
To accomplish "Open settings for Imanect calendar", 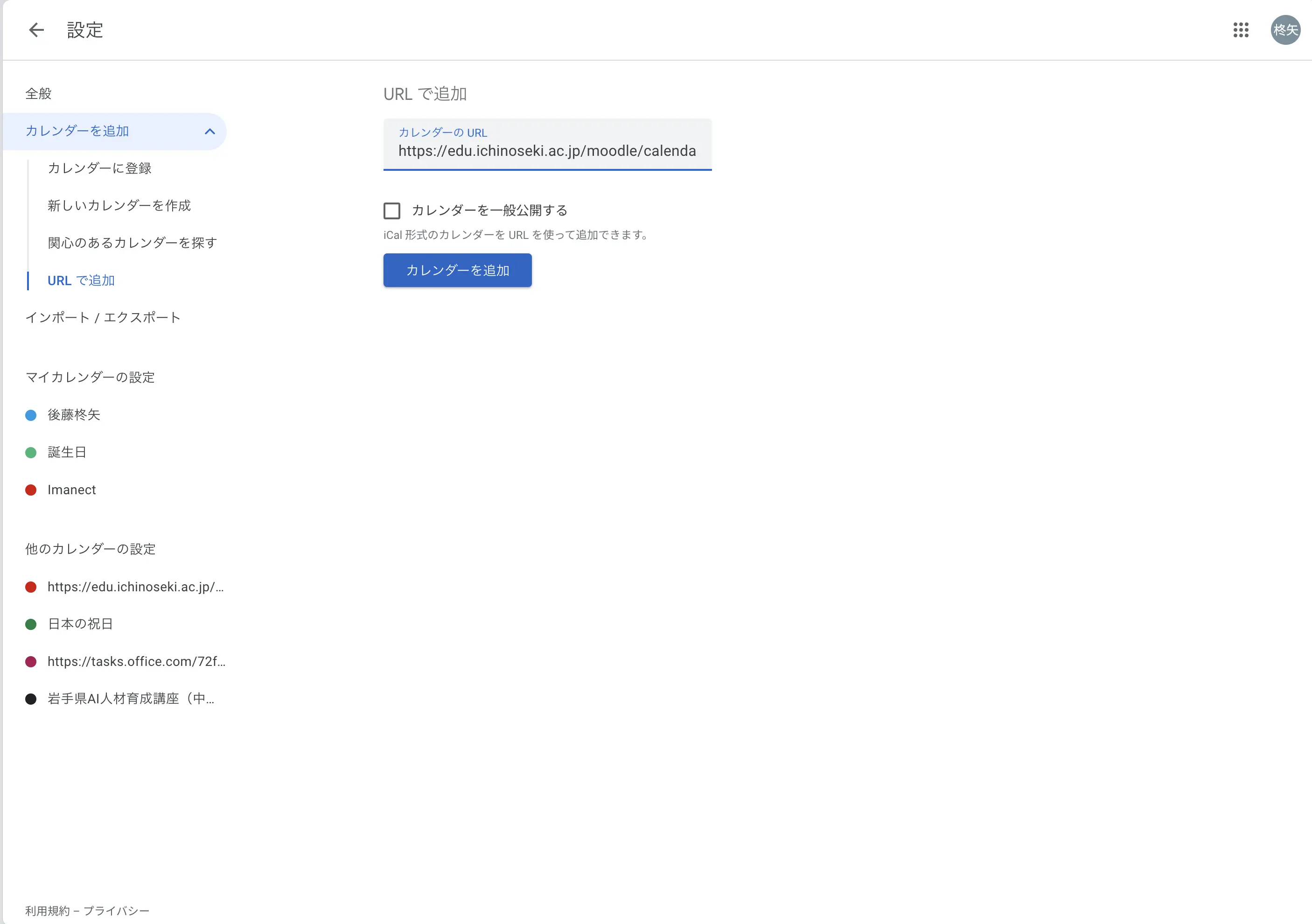I will [71, 490].
